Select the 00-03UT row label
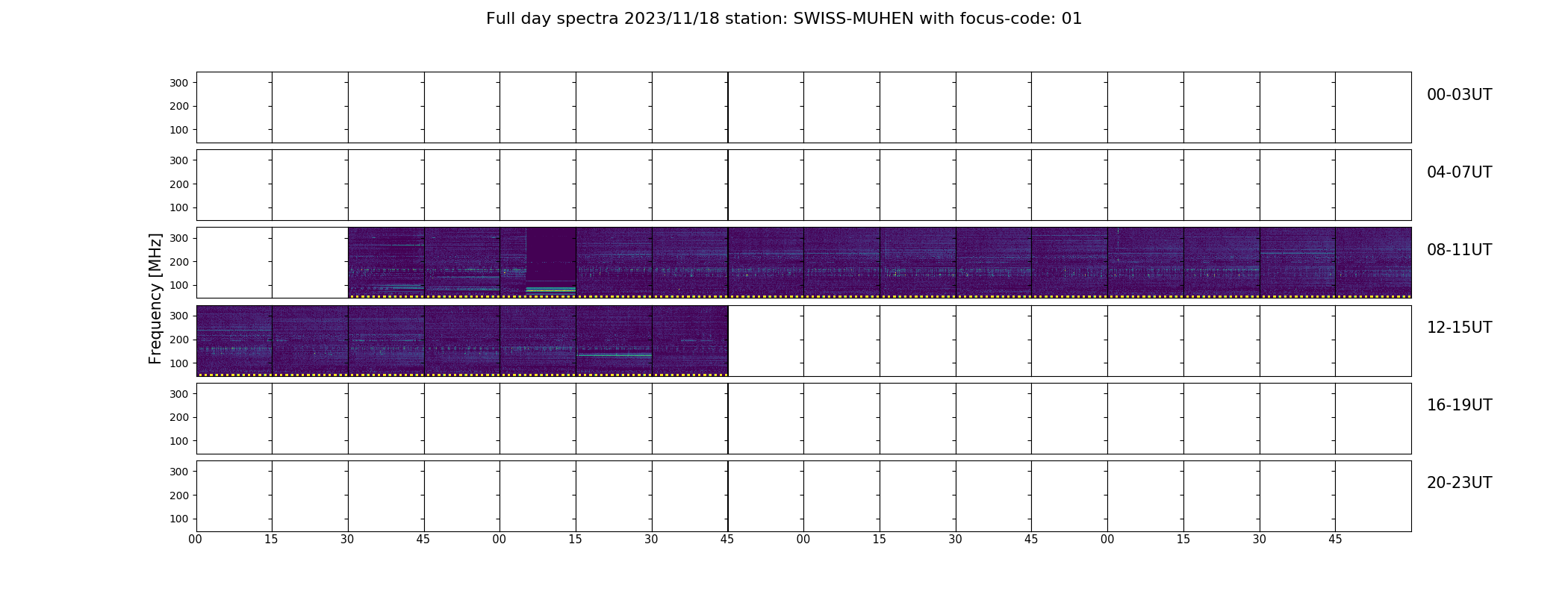Viewport: 1568px width, 597px height. pos(1459,95)
